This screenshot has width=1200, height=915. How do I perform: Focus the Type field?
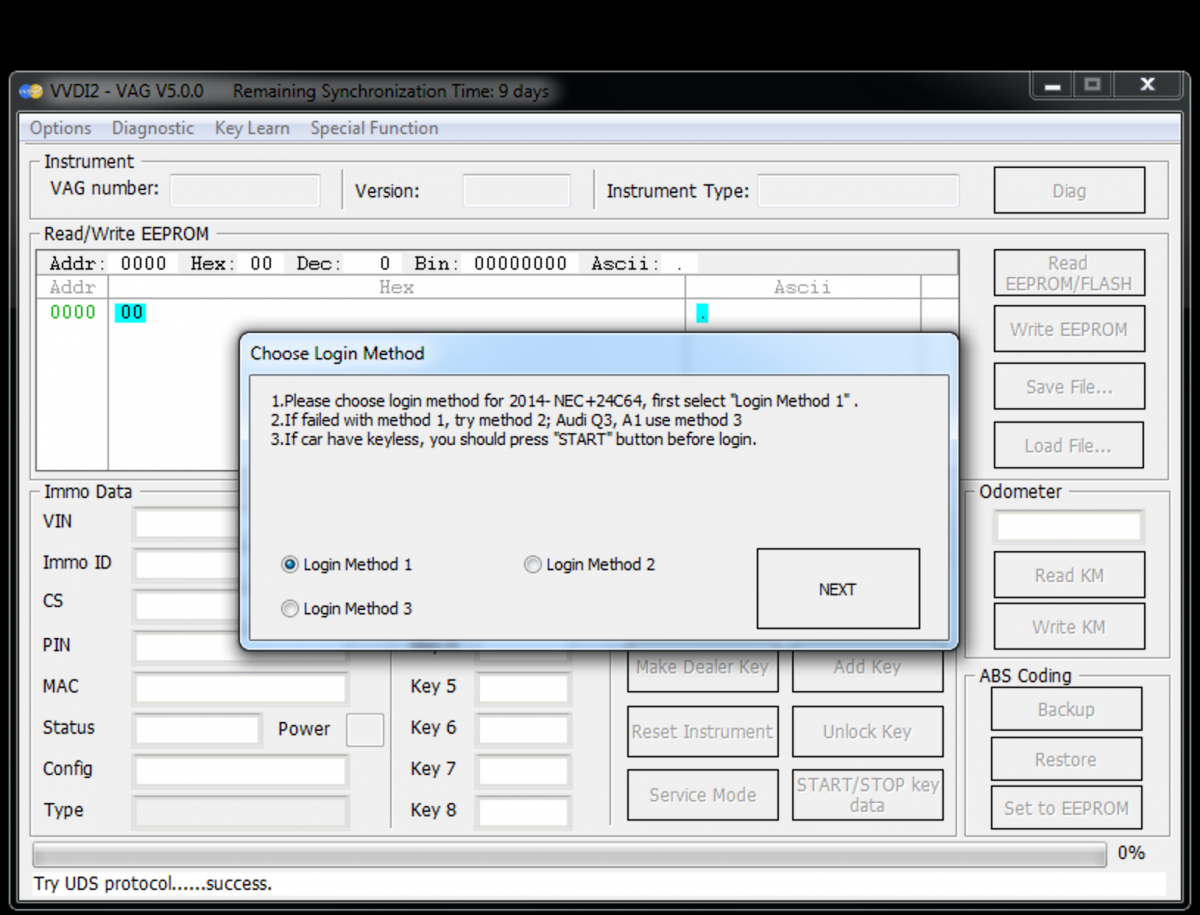click(x=241, y=811)
